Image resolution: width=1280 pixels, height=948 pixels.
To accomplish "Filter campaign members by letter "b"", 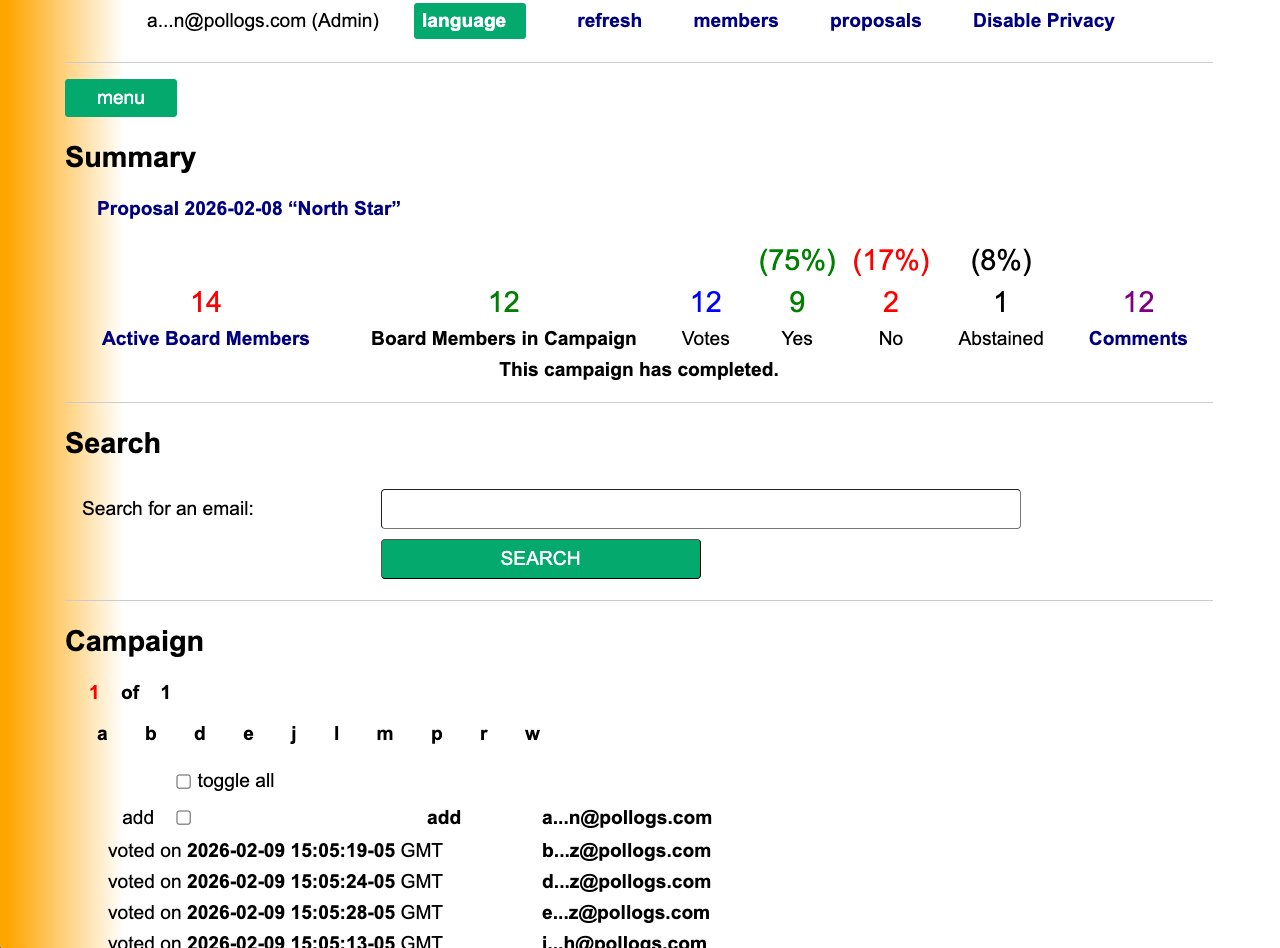I will coord(151,733).
